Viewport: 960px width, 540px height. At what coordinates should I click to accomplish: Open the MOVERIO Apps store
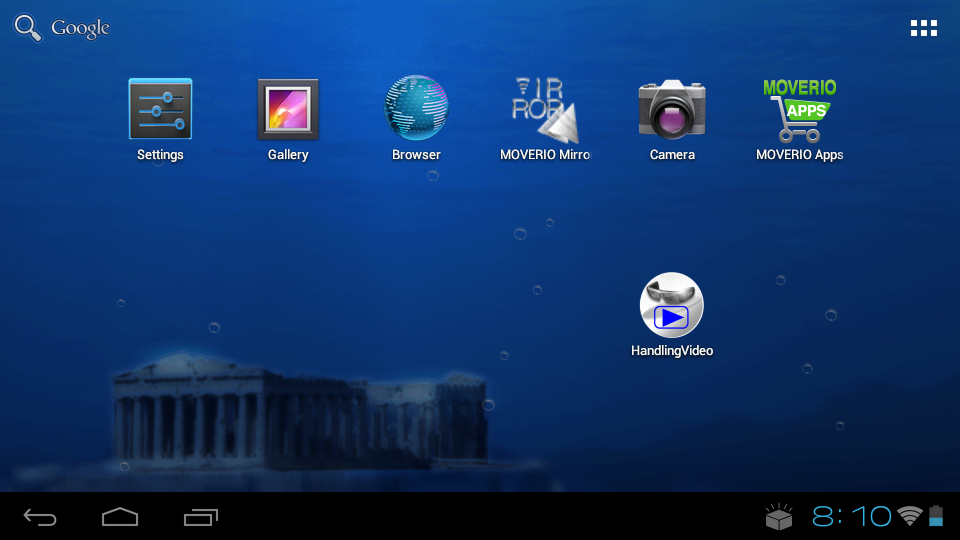click(x=800, y=111)
